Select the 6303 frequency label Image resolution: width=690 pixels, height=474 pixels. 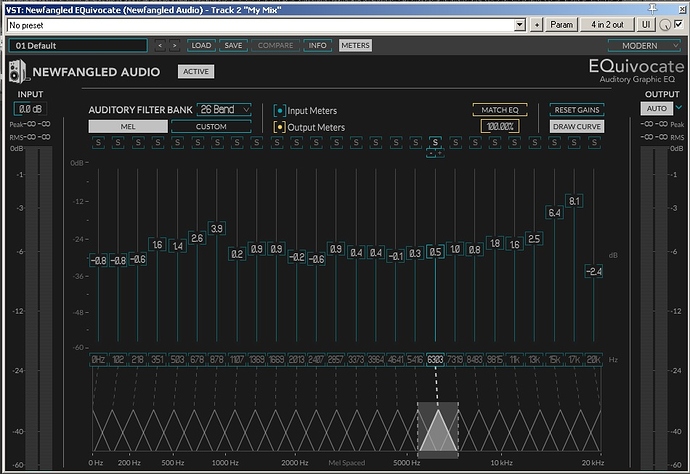(435, 360)
